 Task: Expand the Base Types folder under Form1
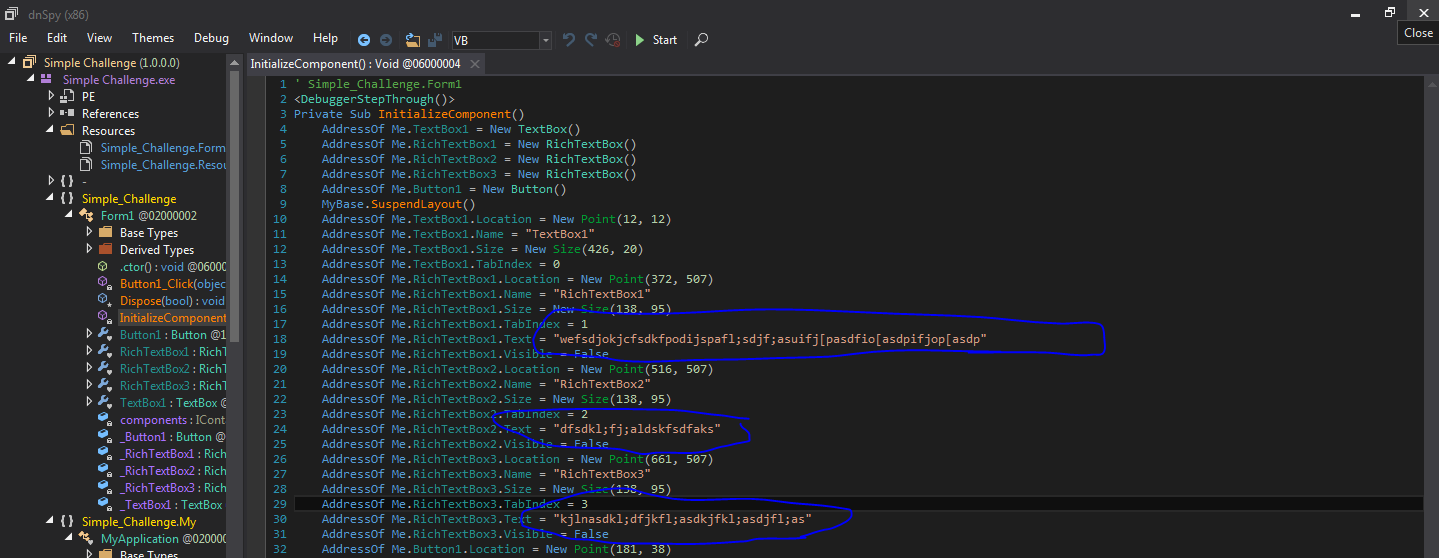click(x=90, y=233)
